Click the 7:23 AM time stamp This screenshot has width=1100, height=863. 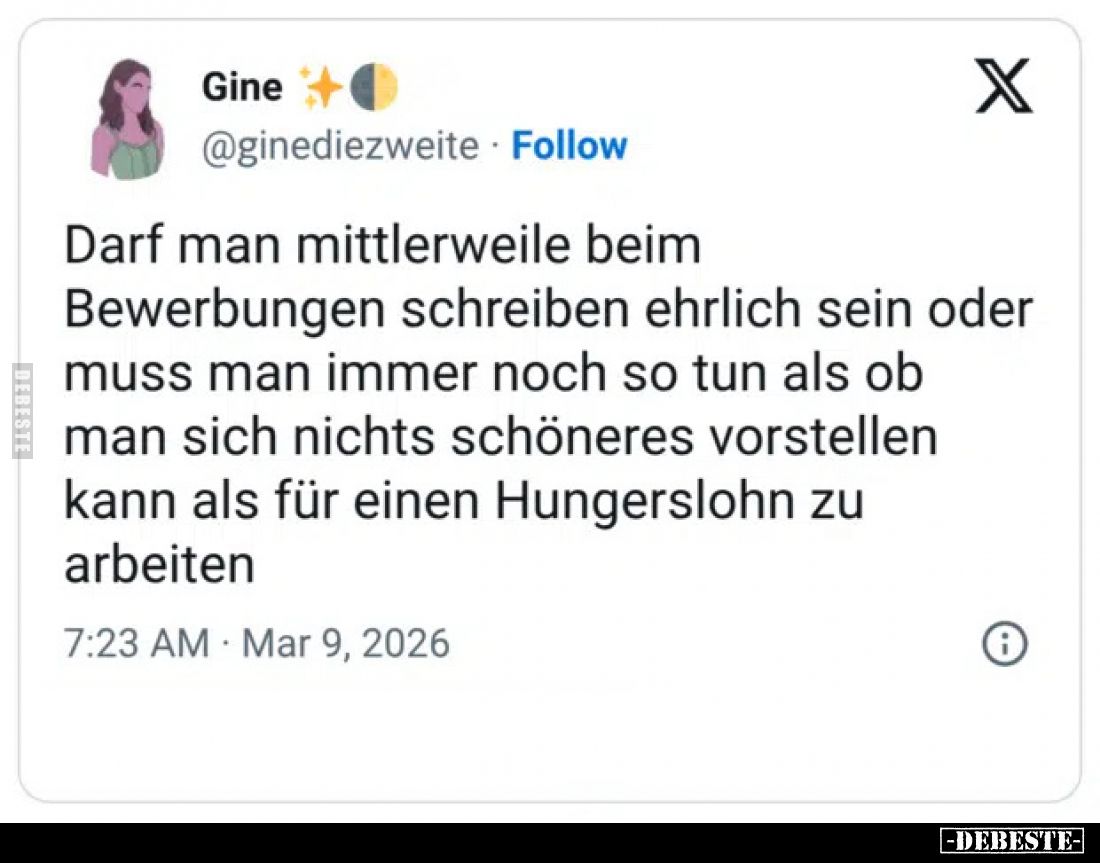(x=136, y=643)
